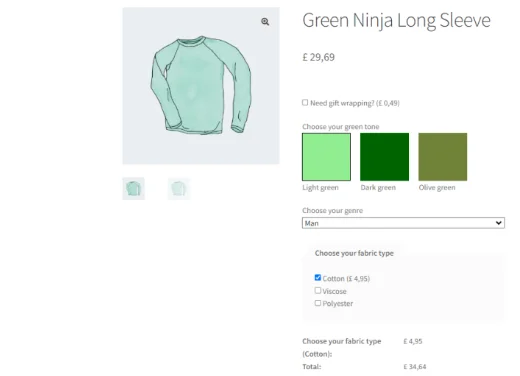Click the Light green label
This screenshot has height=376, width=520.
320,188
